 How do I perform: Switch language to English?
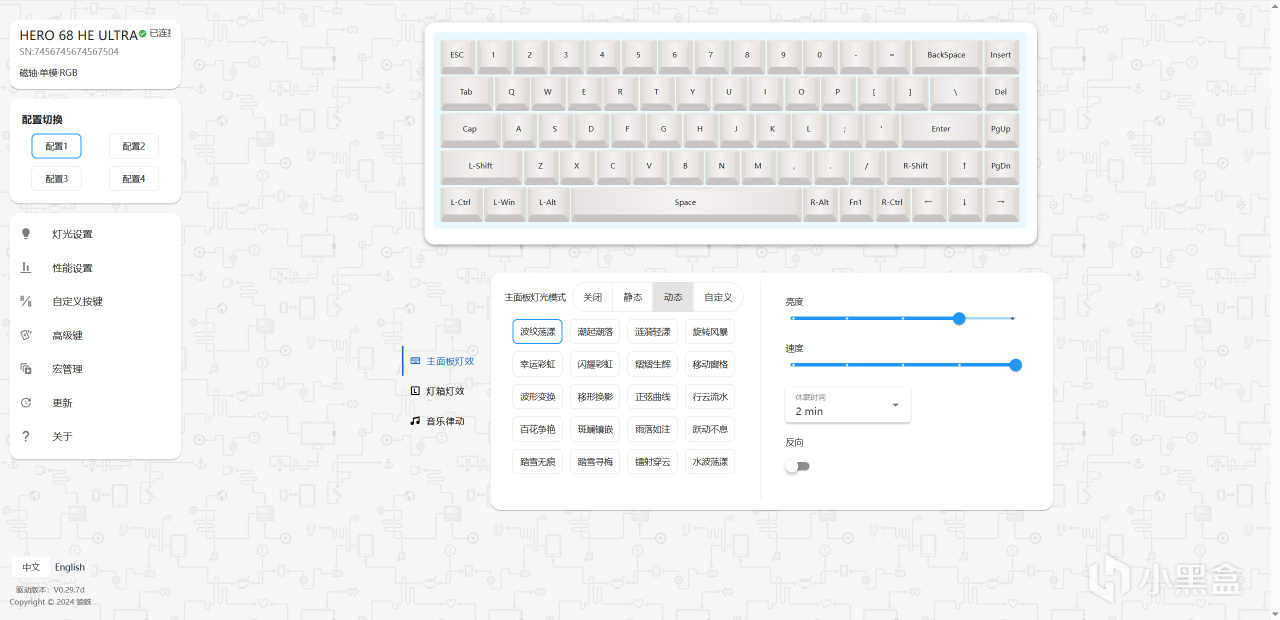[x=70, y=567]
